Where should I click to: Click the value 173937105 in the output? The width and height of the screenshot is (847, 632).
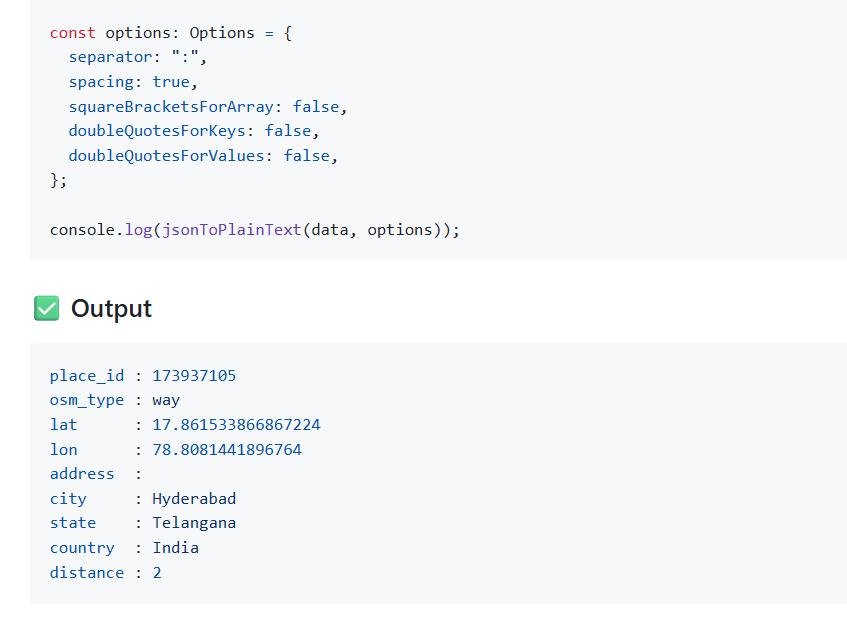pyautogui.click(x=194, y=376)
